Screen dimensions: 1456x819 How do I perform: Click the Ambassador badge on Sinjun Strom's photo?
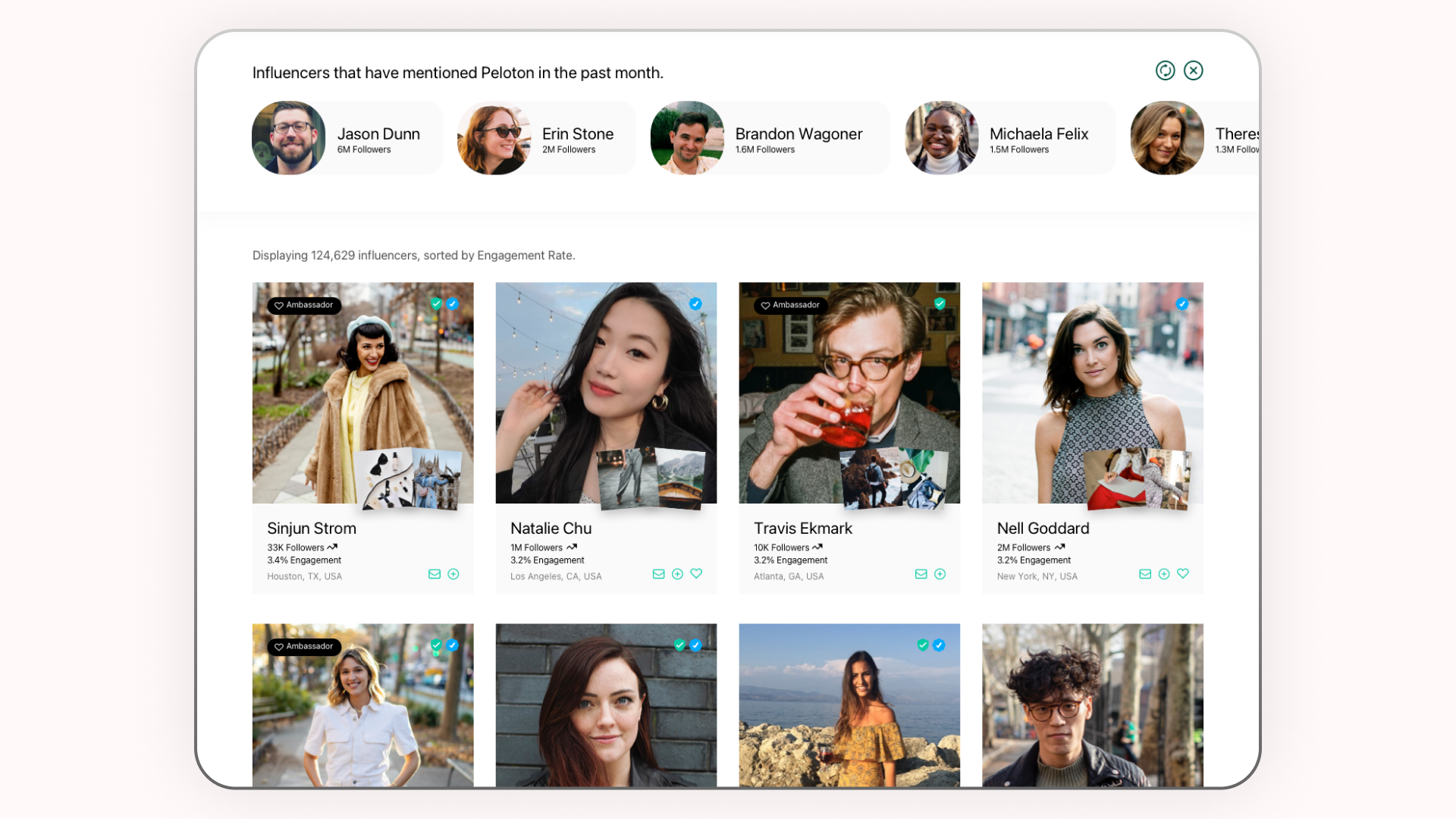tap(304, 306)
